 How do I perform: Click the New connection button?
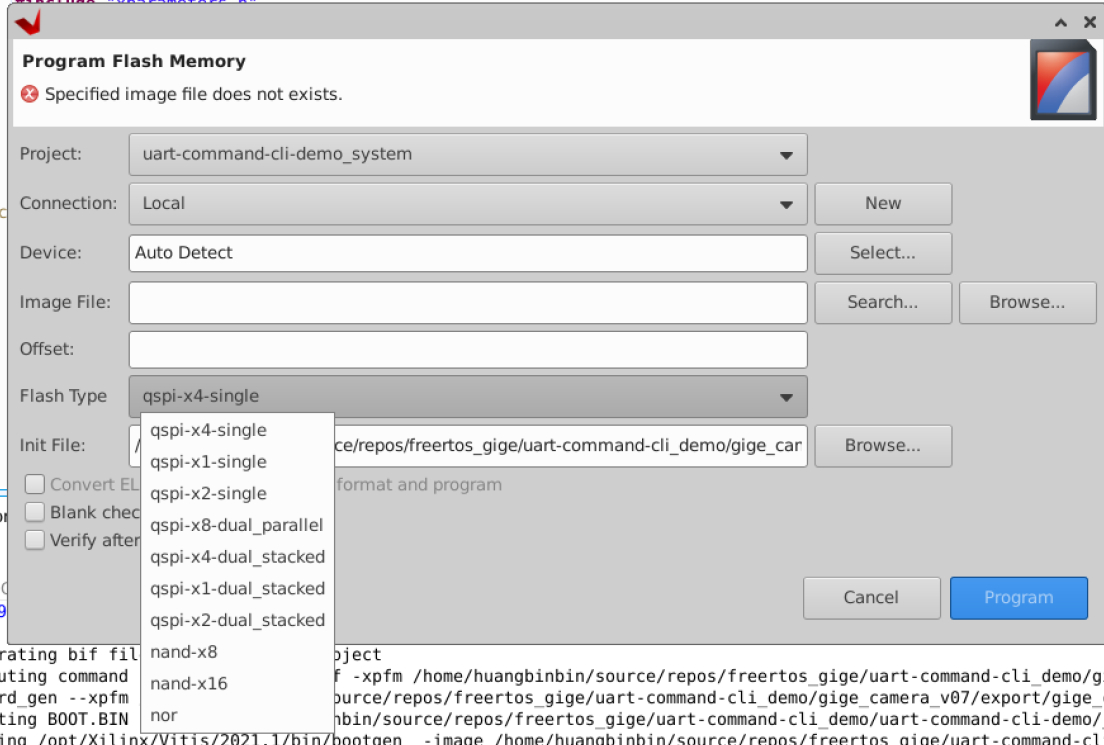coord(883,203)
